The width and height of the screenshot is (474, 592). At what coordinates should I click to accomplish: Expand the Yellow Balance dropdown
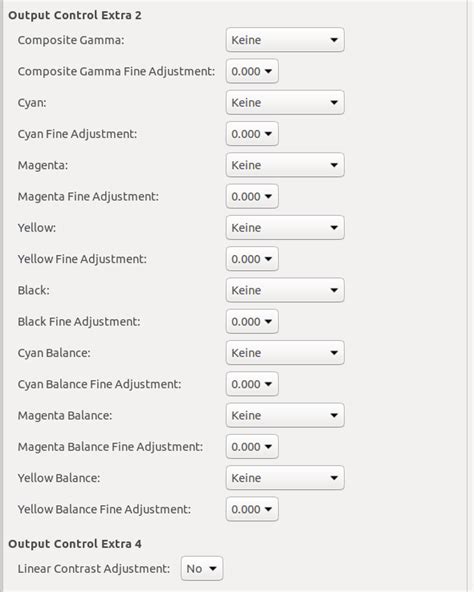285,478
